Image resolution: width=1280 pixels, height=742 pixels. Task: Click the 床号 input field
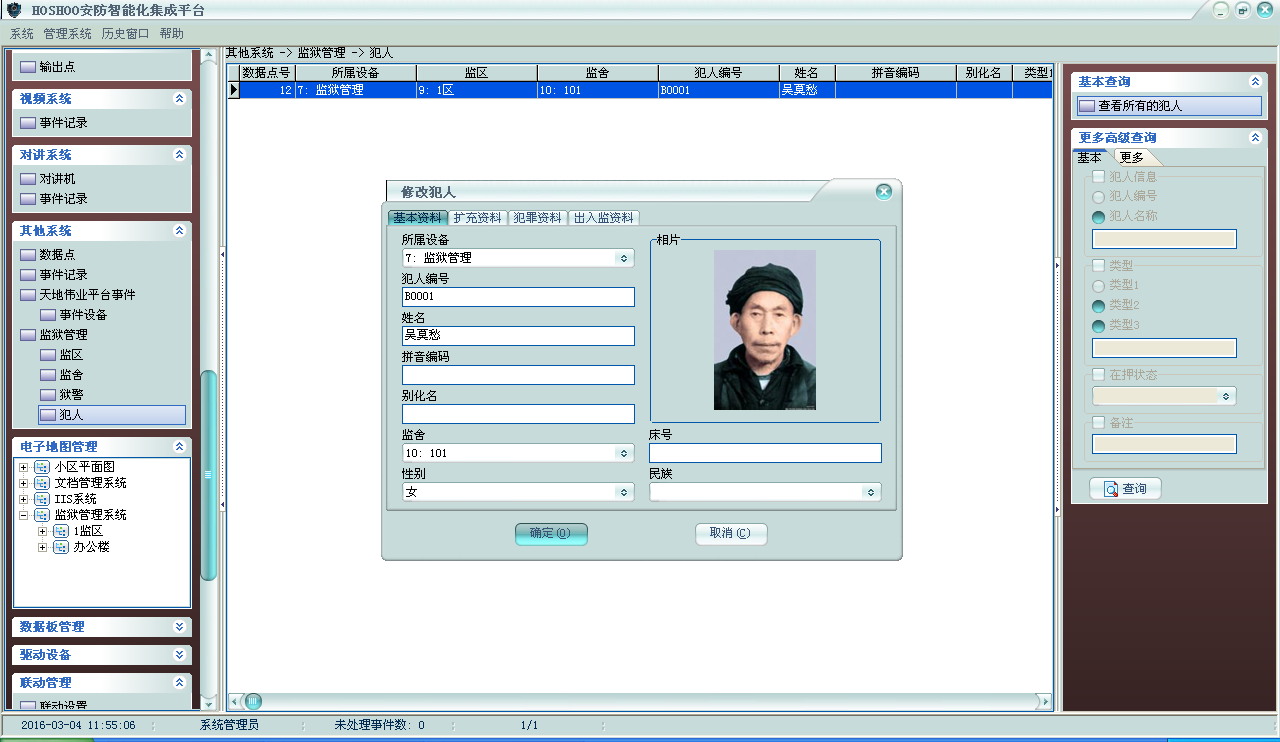coord(765,453)
